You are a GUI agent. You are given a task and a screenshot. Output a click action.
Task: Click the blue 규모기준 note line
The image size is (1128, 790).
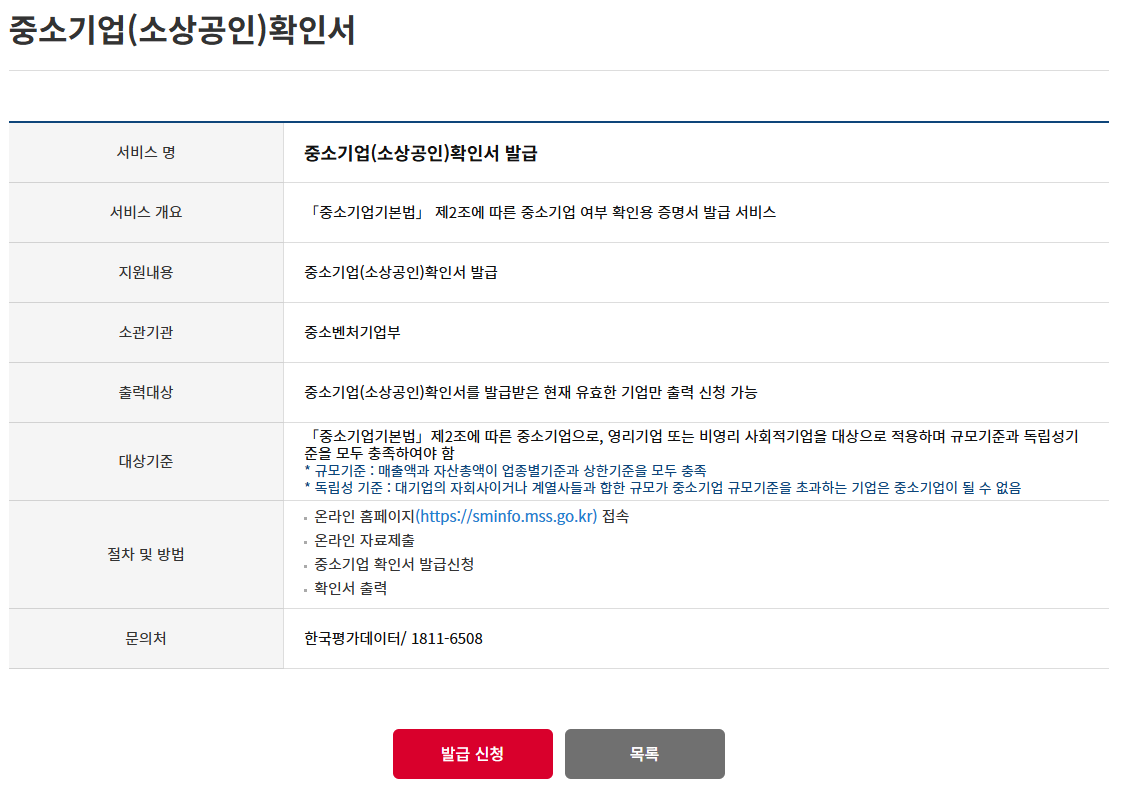pos(505,471)
